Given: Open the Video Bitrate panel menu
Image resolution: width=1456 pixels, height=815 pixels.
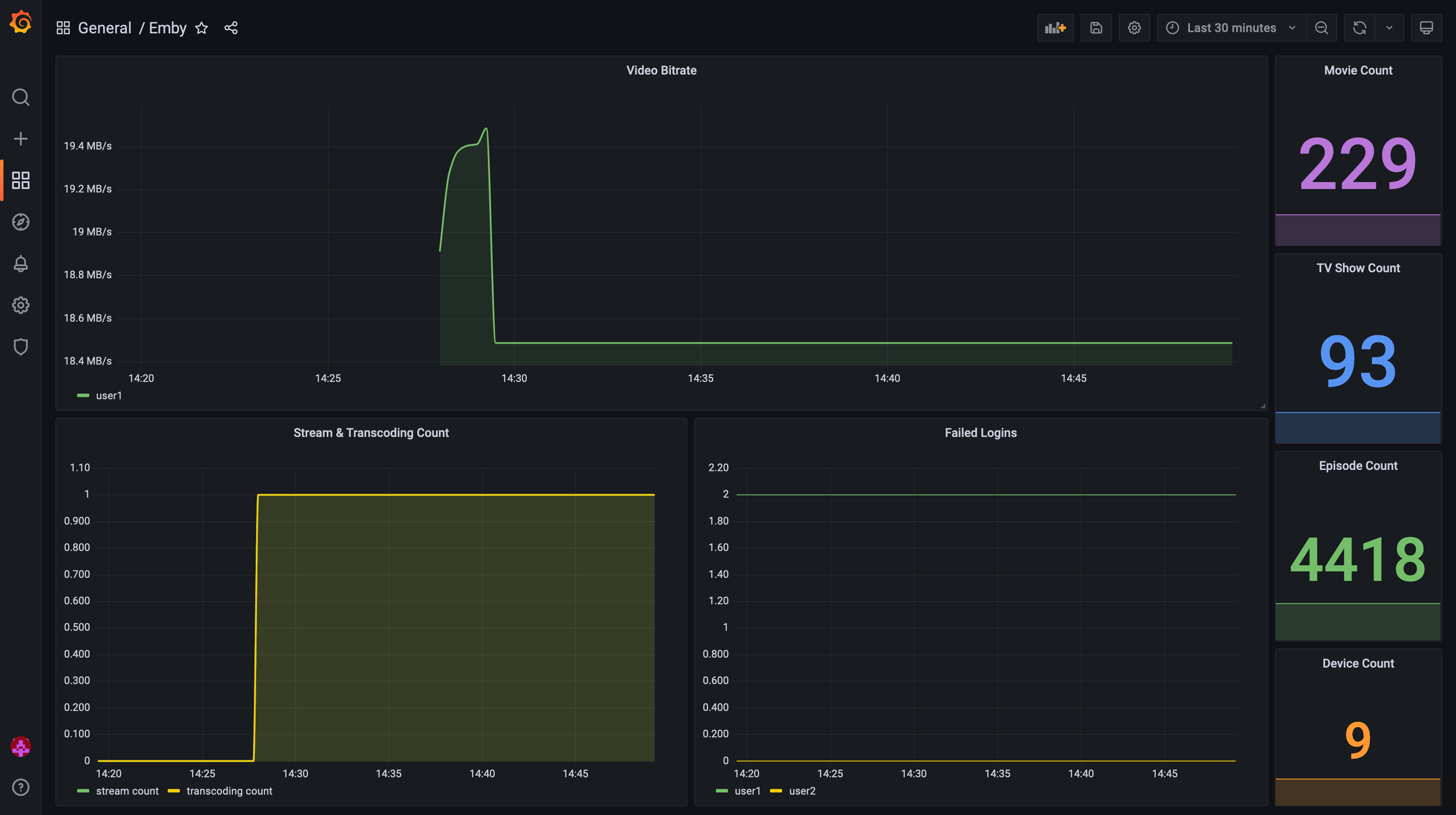Looking at the screenshot, I should coord(661,70).
